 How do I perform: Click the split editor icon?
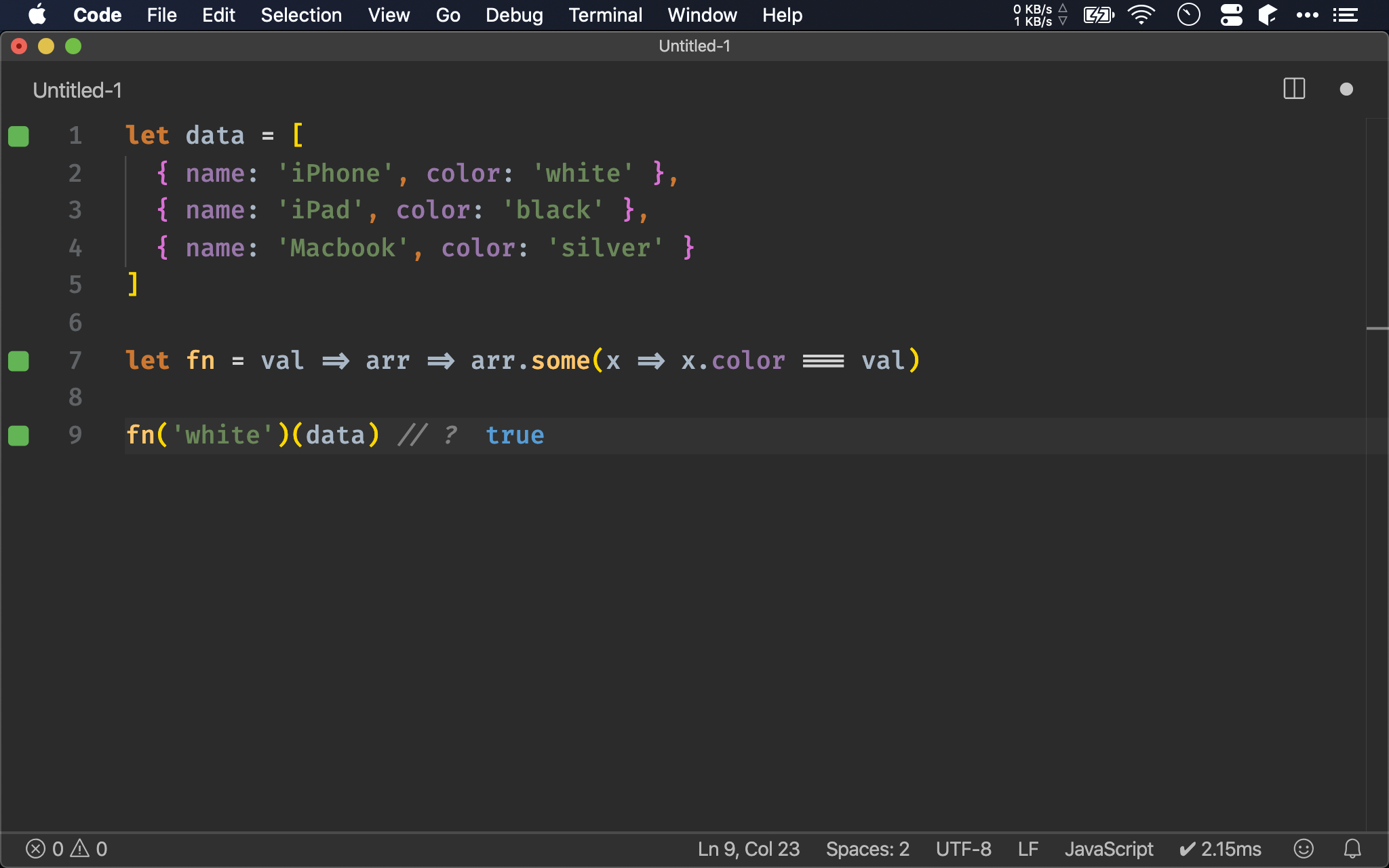[x=1294, y=89]
